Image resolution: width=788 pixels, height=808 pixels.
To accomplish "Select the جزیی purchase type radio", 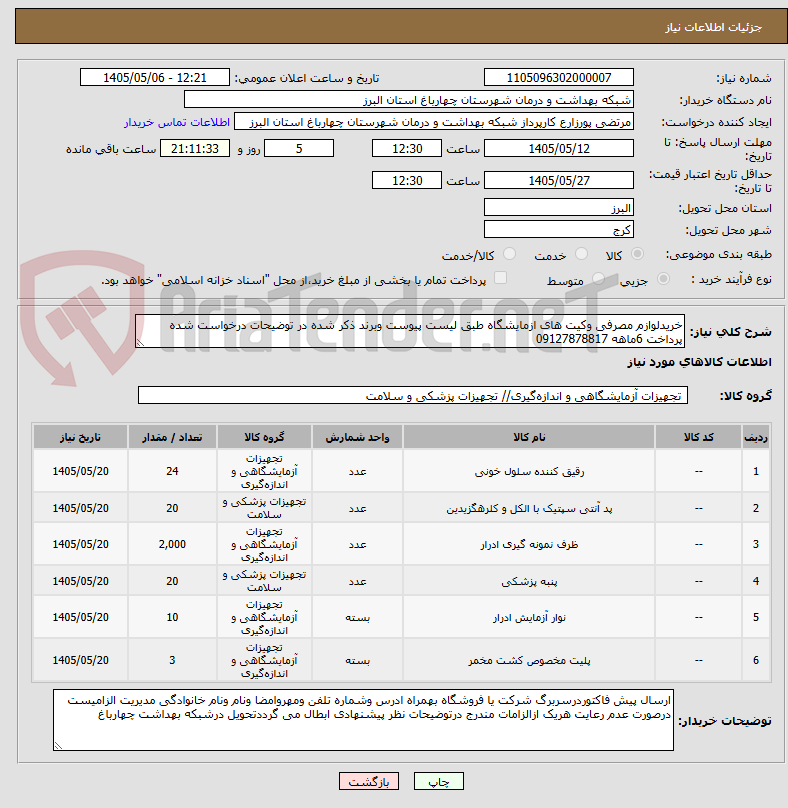I will pos(663,279).
